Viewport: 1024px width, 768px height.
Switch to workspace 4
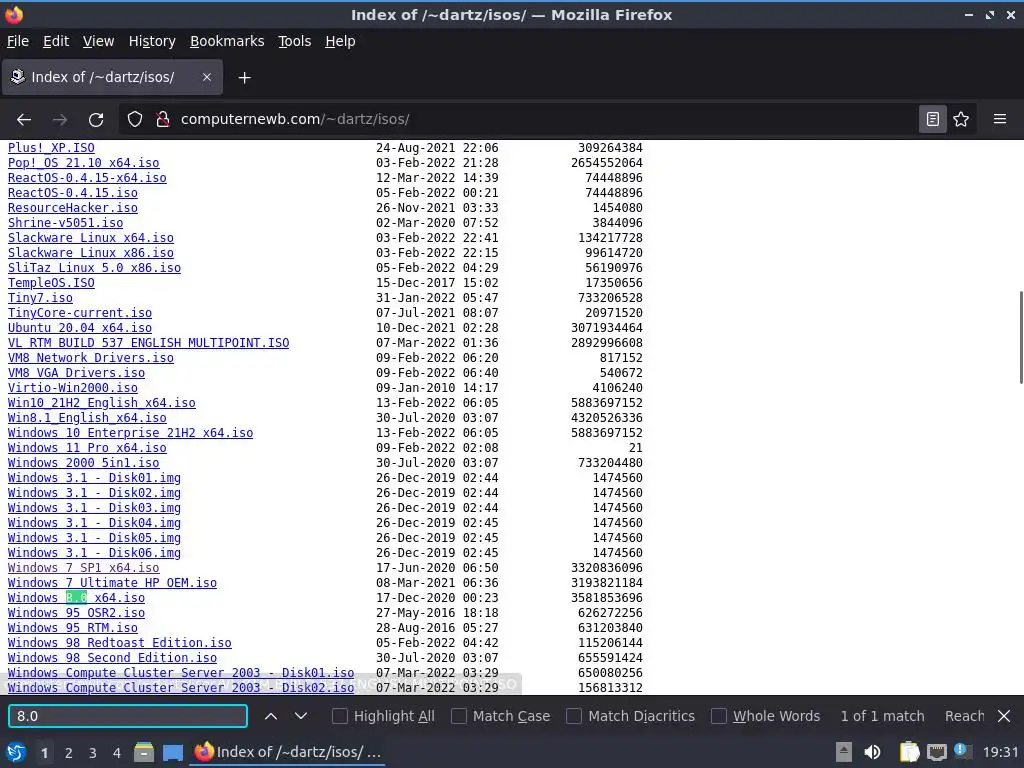click(x=116, y=753)
